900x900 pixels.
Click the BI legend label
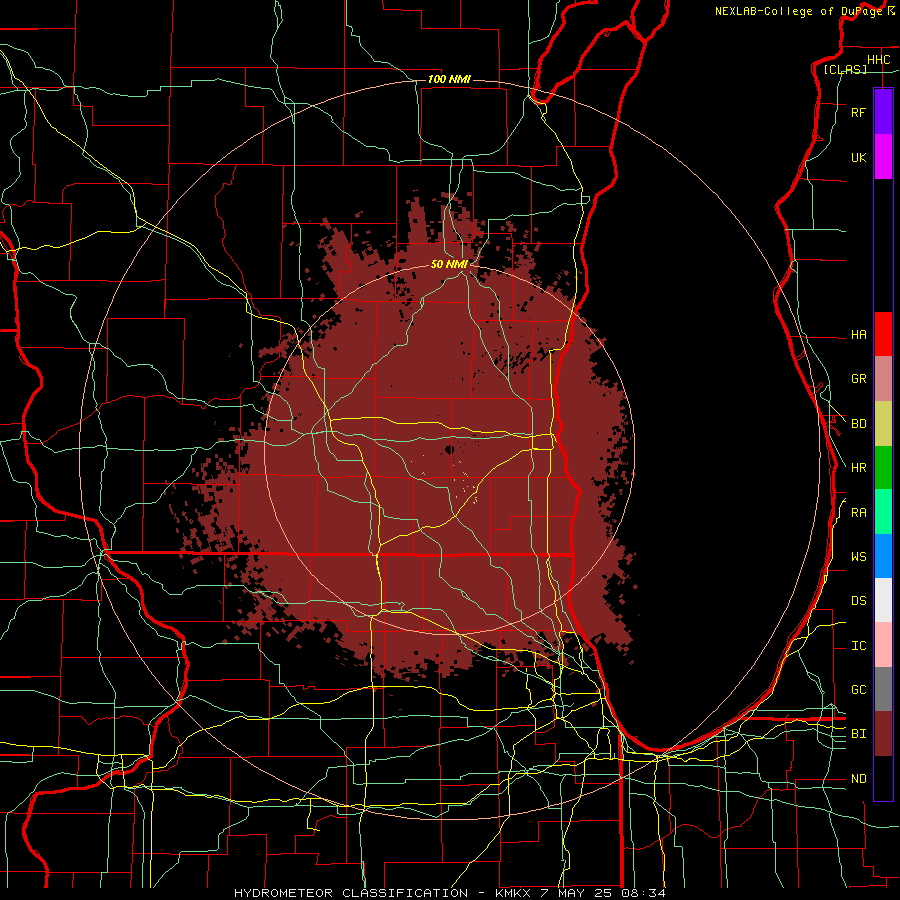[x=858, y=734]
